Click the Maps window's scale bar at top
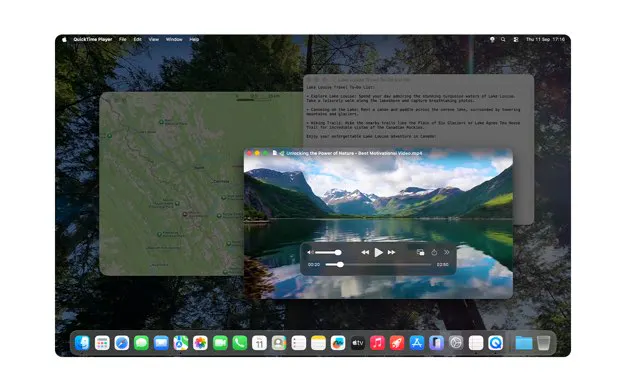Viewport: 626px width, 391px height. point(258,97)
